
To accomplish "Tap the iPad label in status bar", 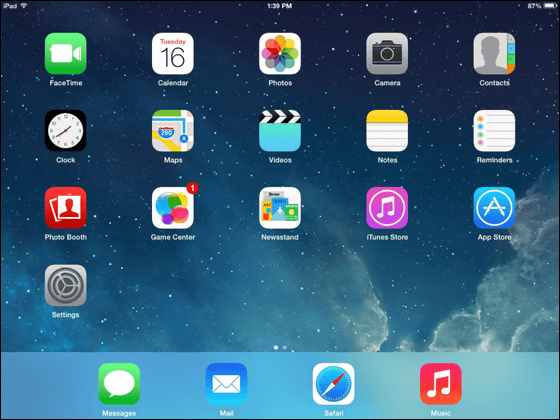I will tap(10, 6).
